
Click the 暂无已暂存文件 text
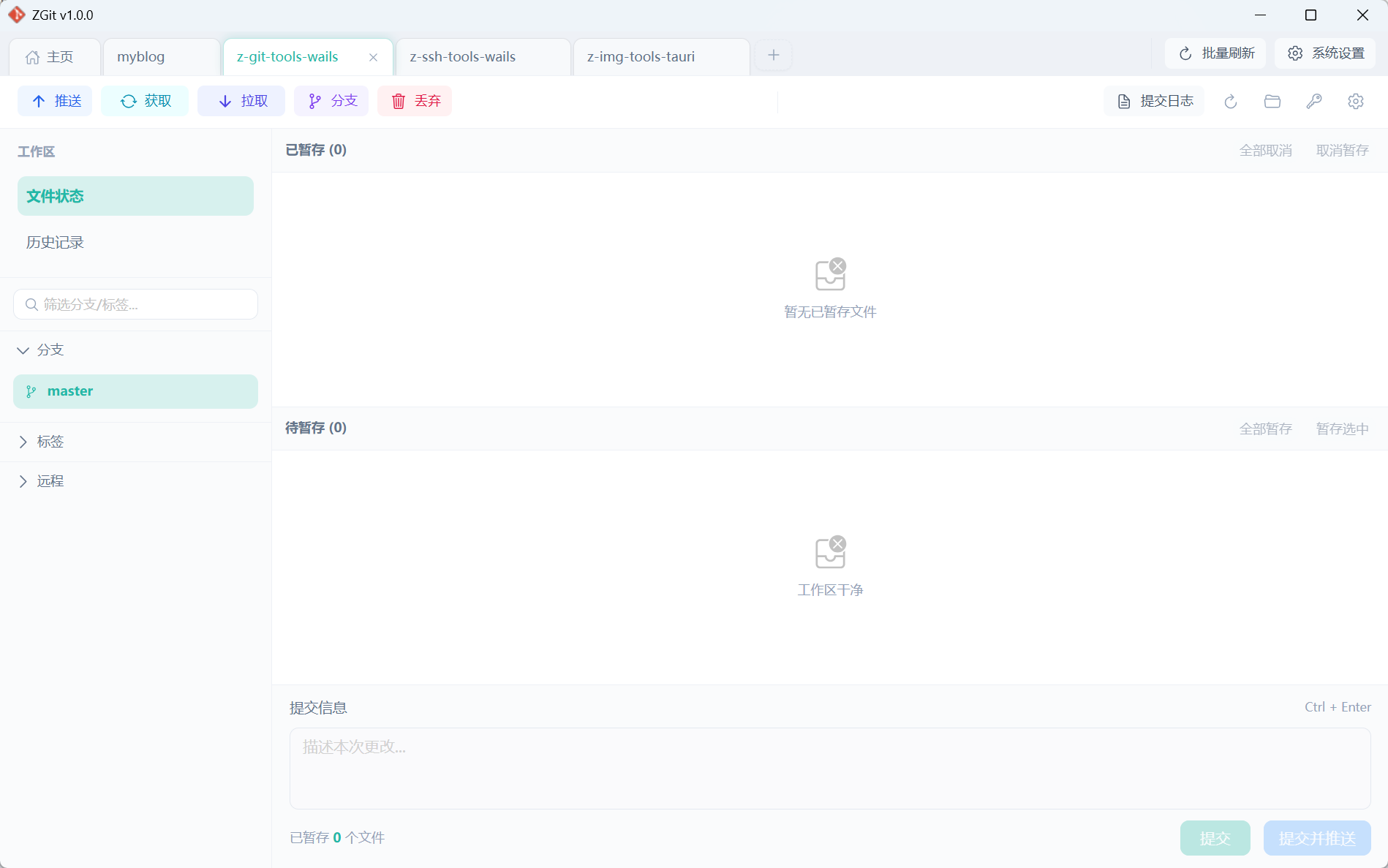click(830, 312)
